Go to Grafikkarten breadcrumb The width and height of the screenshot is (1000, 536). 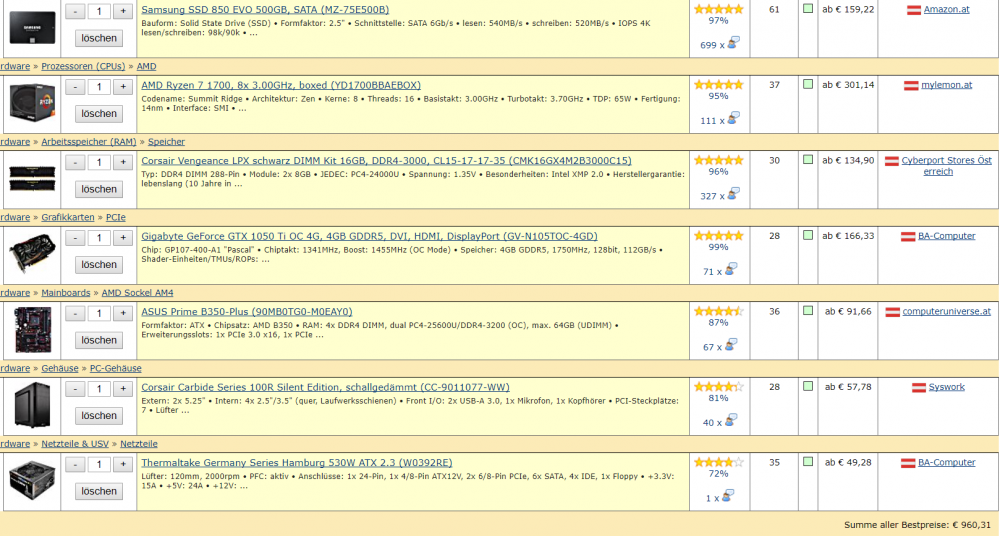pos(68,217)
